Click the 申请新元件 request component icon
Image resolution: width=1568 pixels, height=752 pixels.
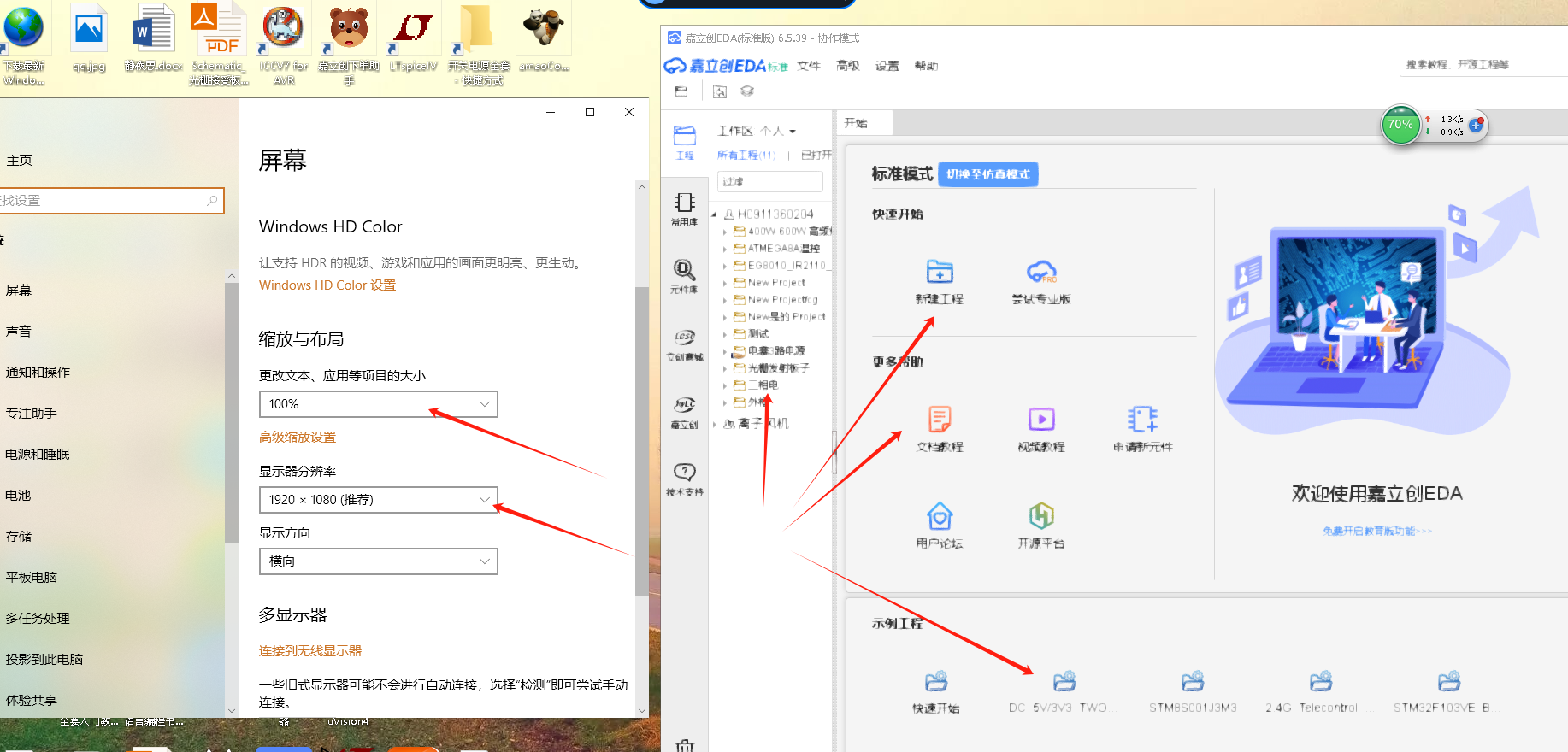click(1142, 420)
